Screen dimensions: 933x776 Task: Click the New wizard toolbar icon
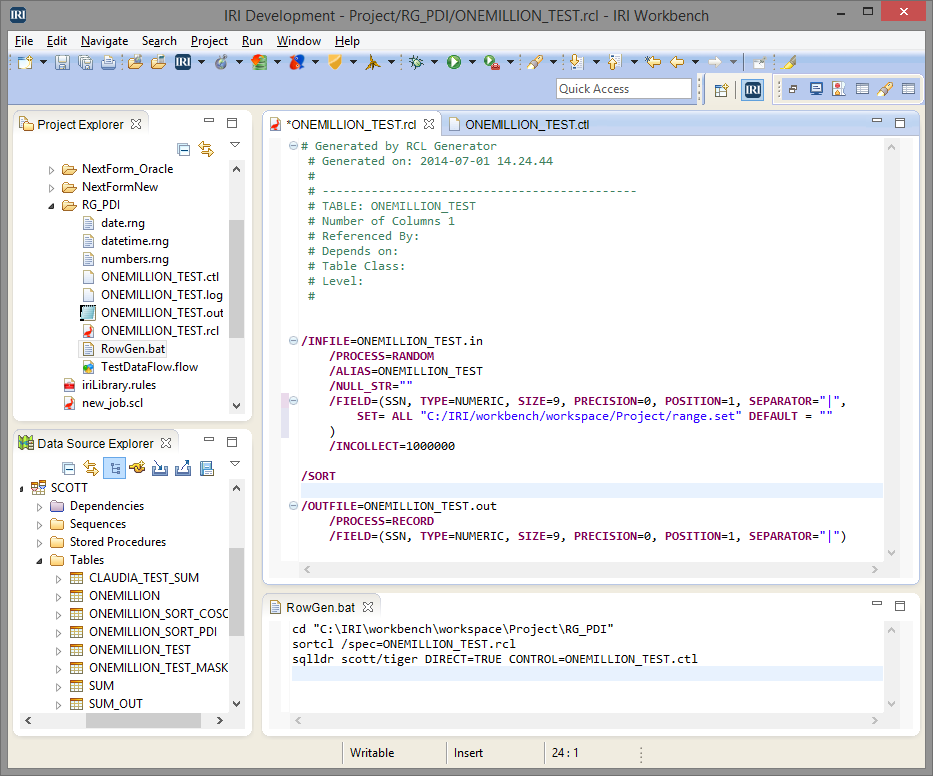[25, 62]
